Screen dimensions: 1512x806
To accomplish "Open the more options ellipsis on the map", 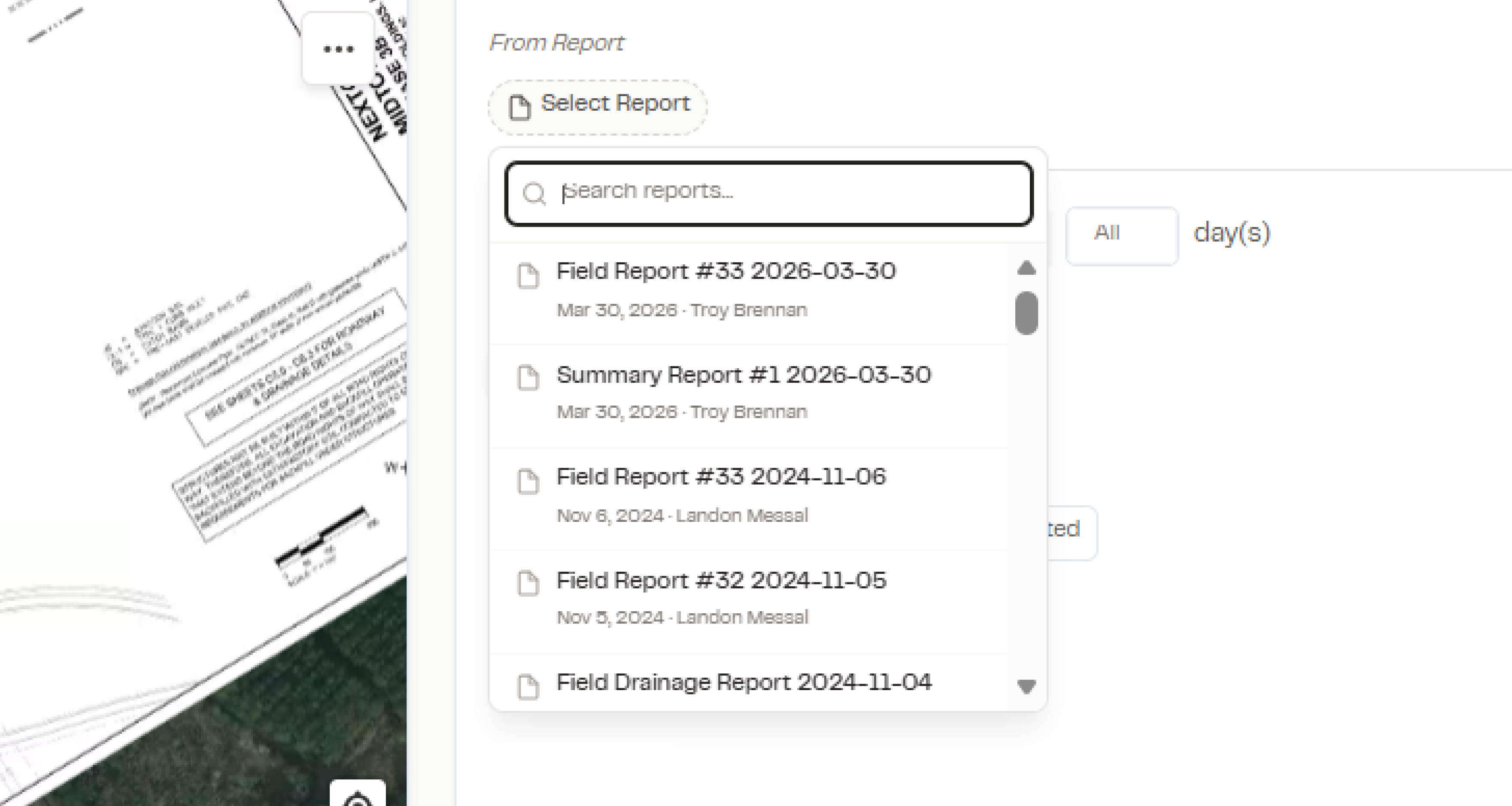I will pyautogui.click(x=339, y=49).
